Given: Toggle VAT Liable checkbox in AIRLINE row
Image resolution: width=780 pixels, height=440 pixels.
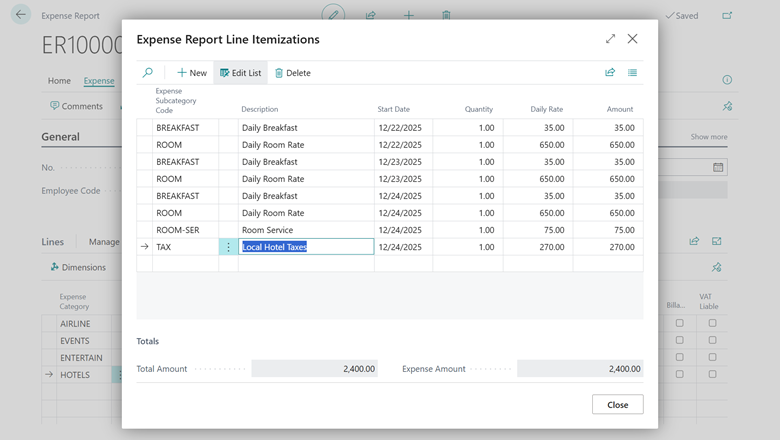Looking at the screenshot, I should [x=712, y=323].
